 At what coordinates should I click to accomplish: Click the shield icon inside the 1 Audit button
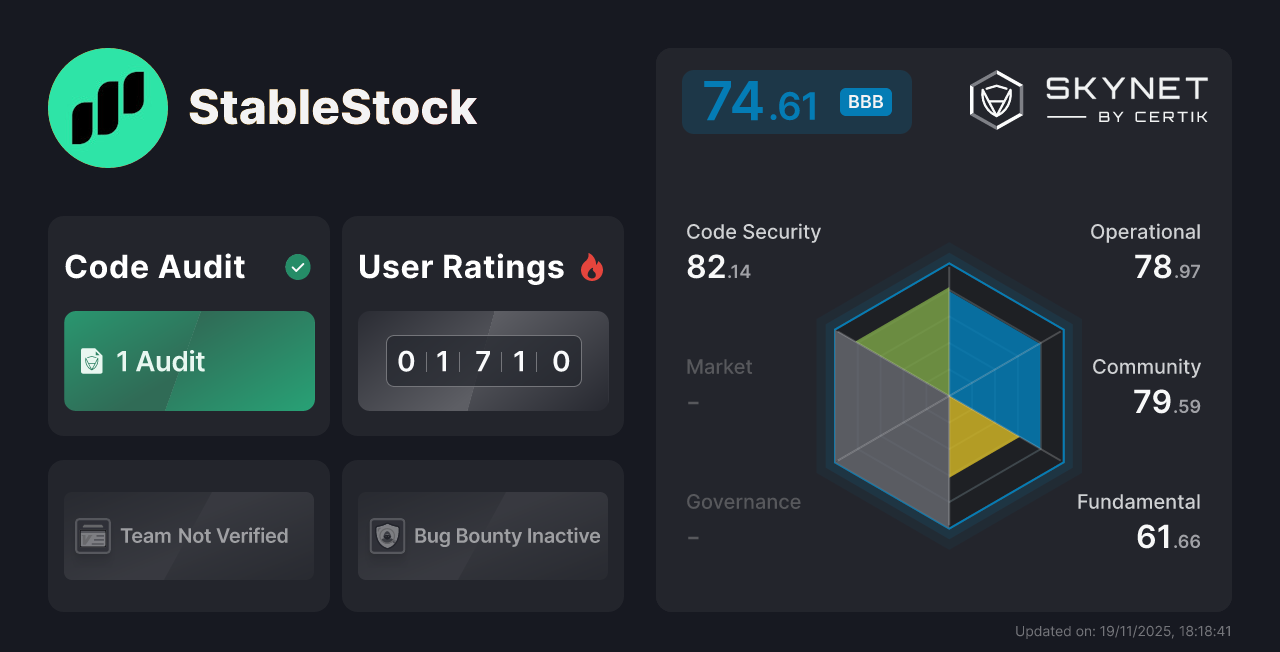click(92, 361)
